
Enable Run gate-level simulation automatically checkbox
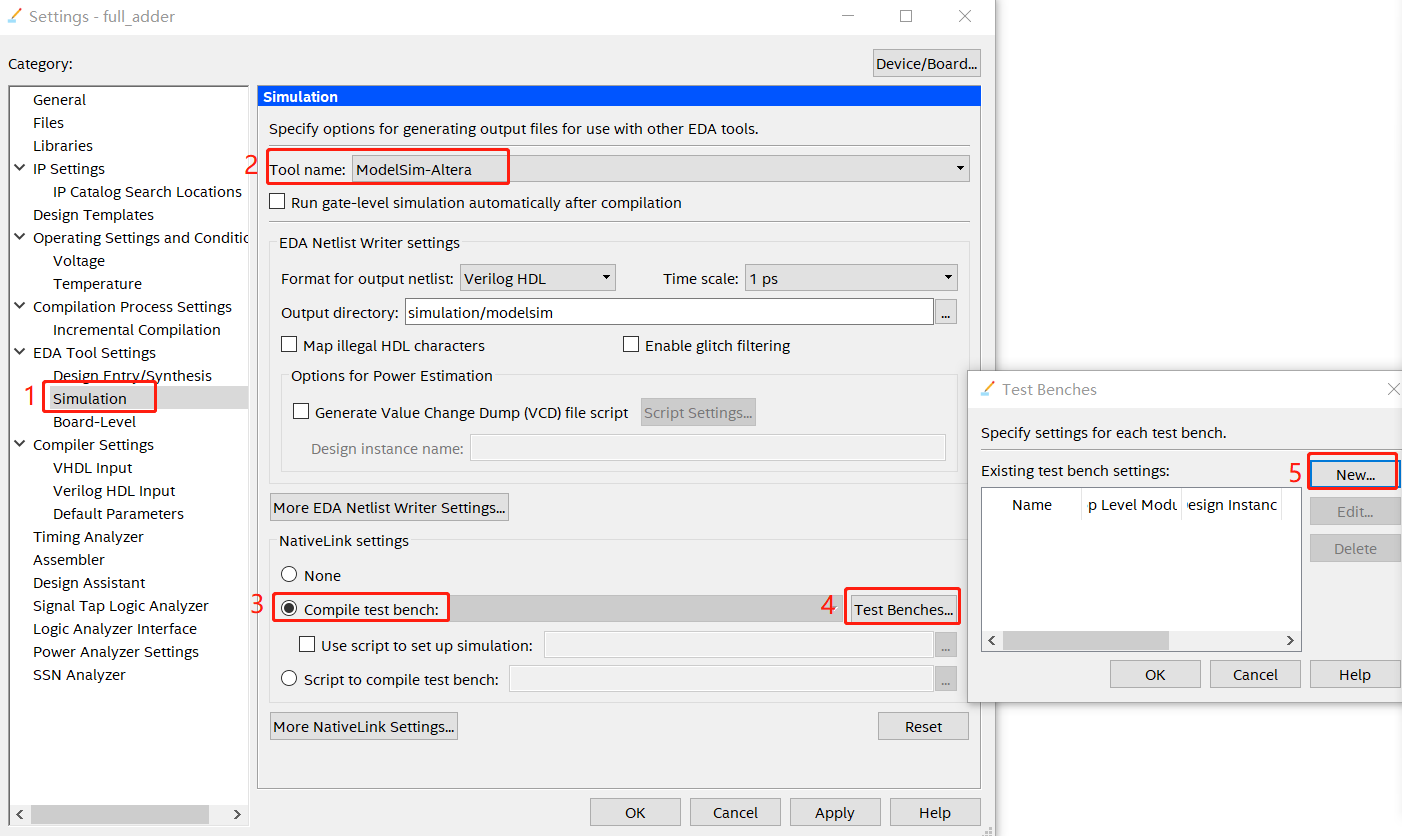click(x=277, y=202)
